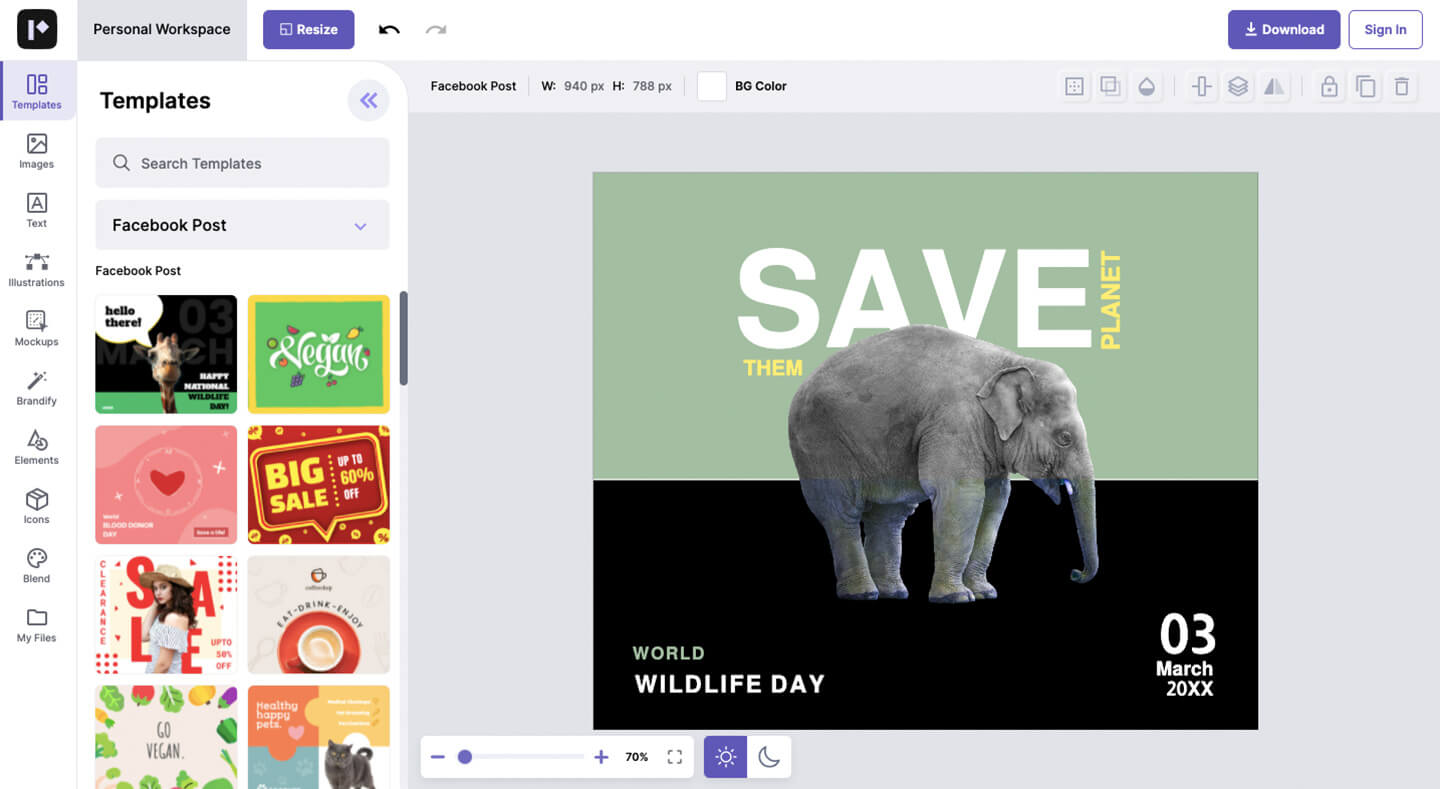Select the 20XX year text
This screenshot has width=1440, height=789.
coord(1189,689)
